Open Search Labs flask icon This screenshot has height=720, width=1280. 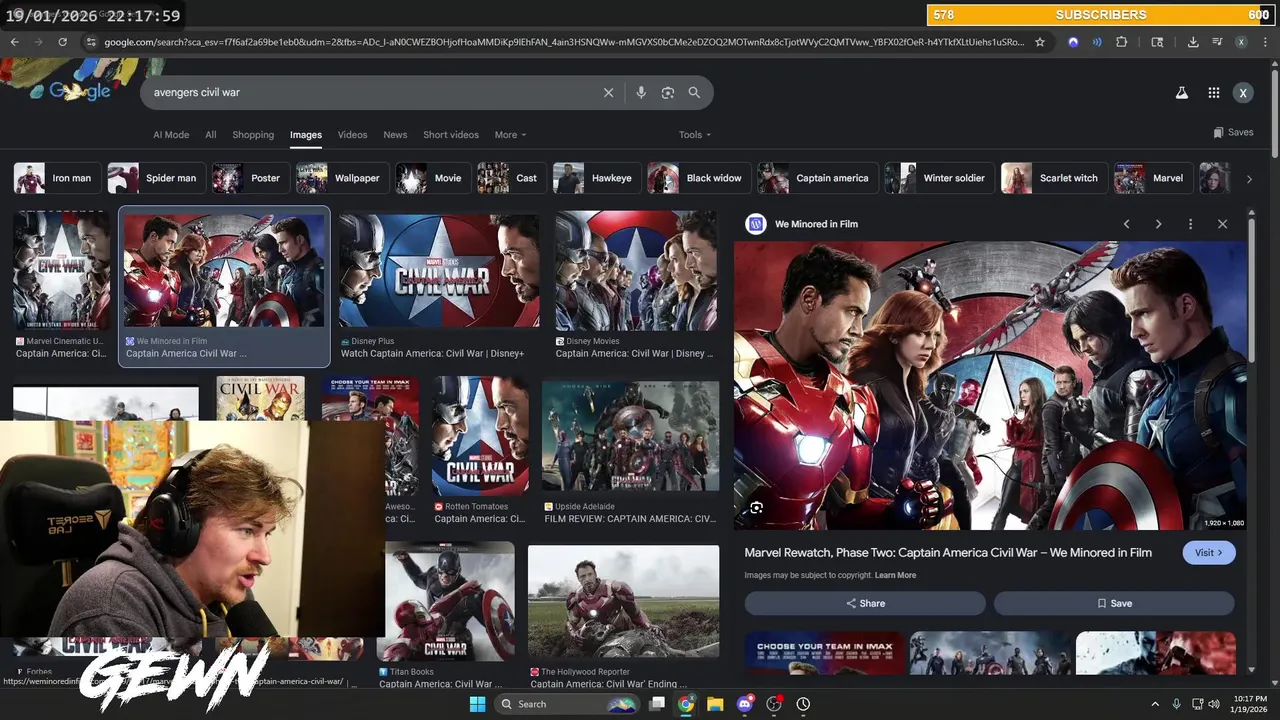pyautogui.click(x=1181, y=92)
